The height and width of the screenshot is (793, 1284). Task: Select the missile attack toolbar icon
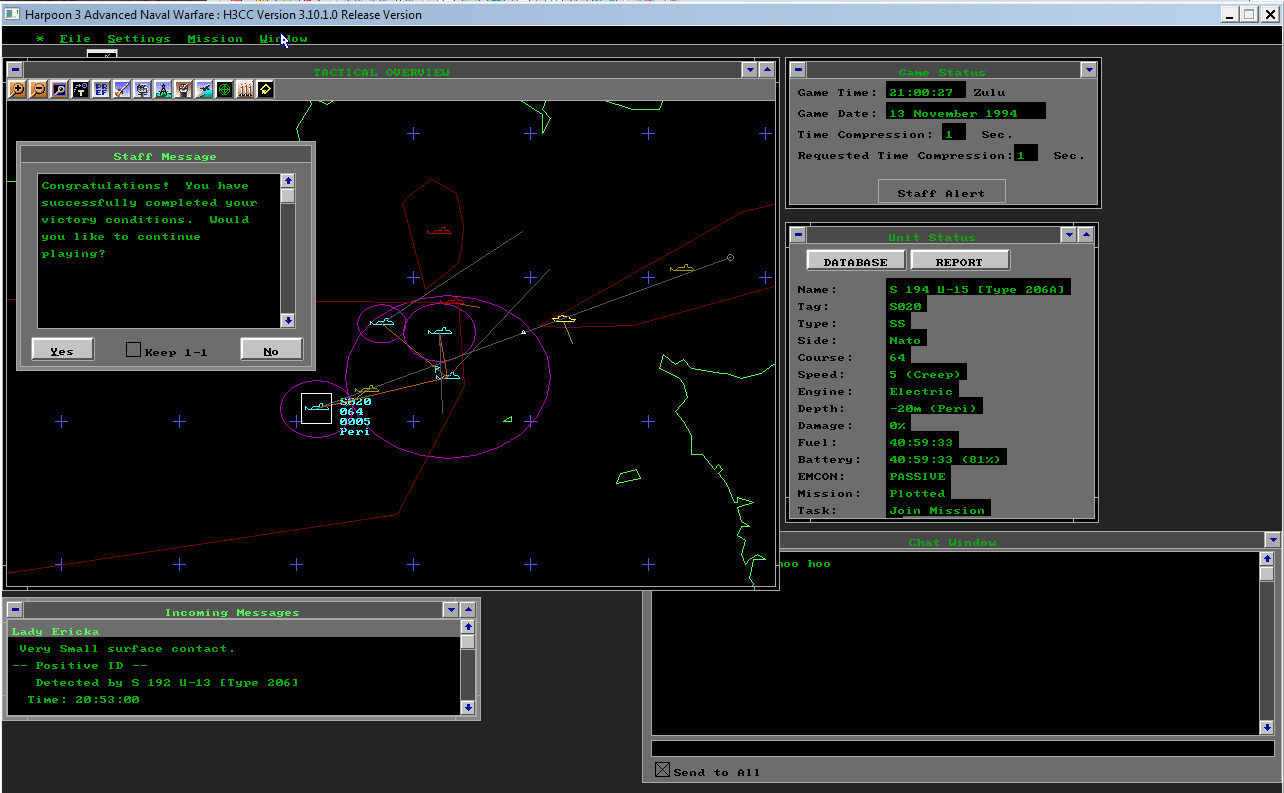point(121,89)
